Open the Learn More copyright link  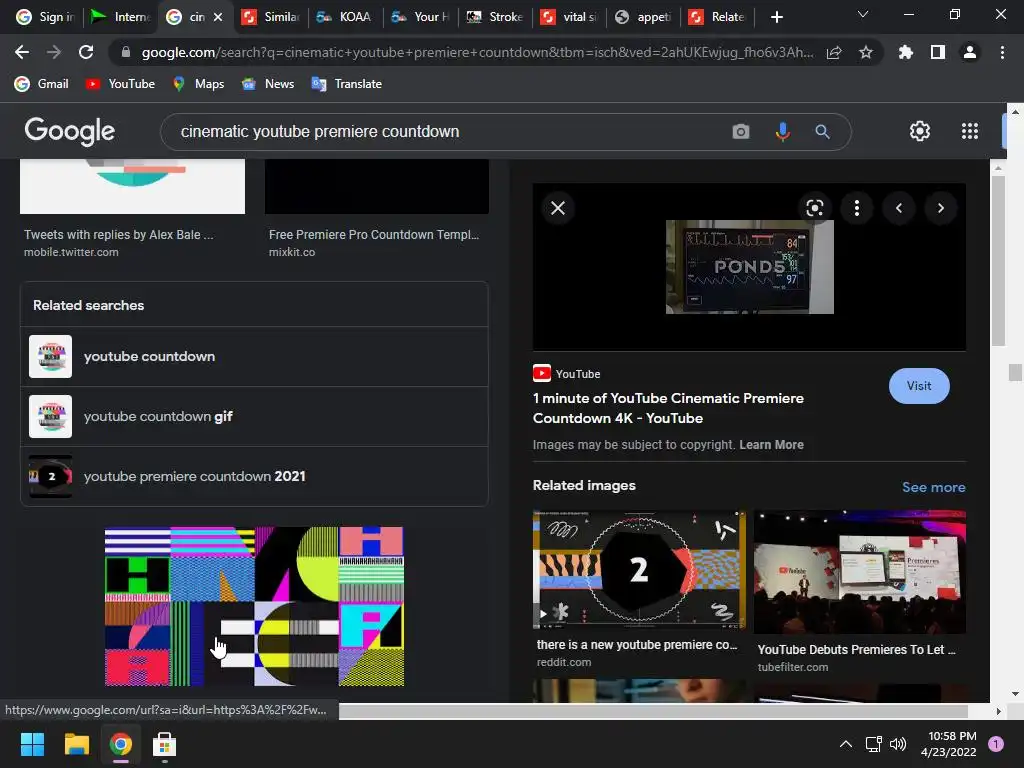pyautogui.click(x=771, y=445)
